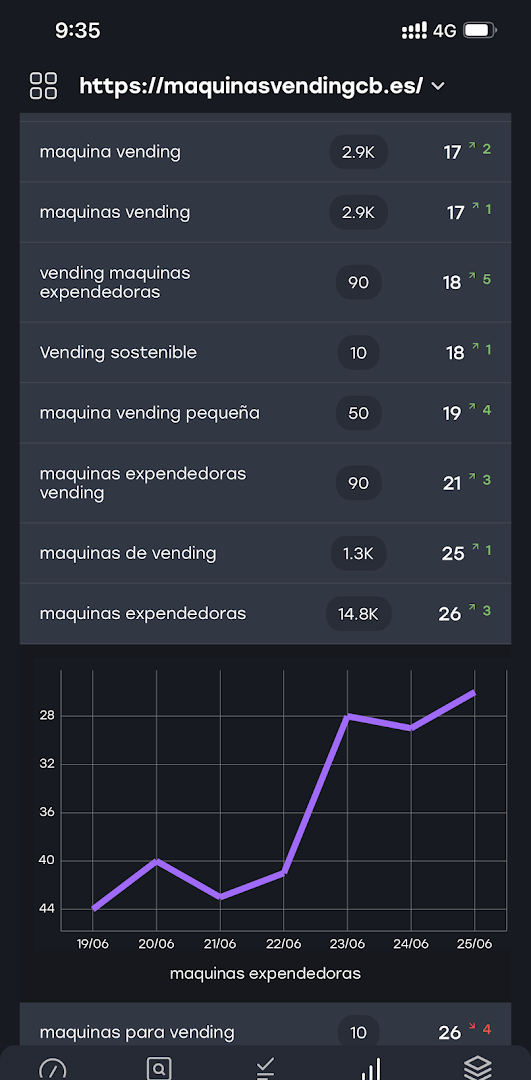Click the 1.3K search volume badge
Viewport: 531px width, 1080px height.
click(x=358, y=553)
